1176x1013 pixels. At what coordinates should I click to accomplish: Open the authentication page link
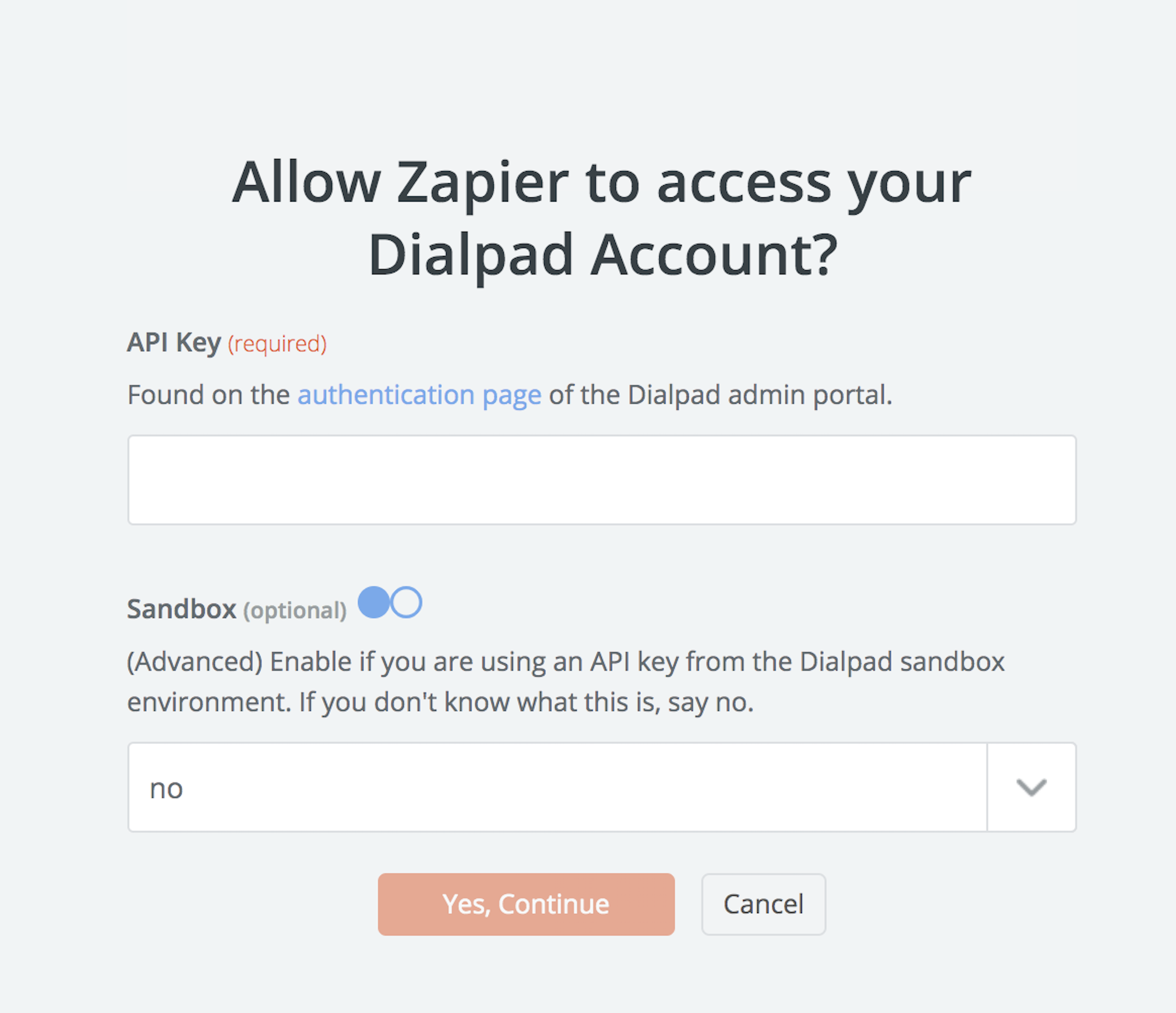[419, 395]
